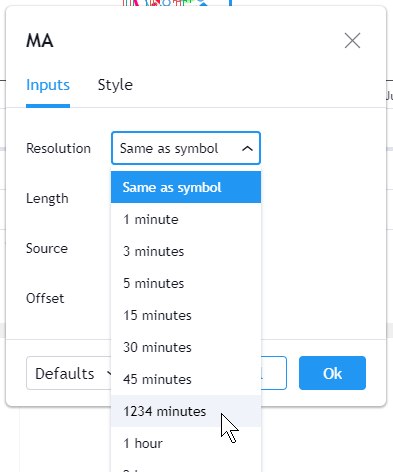Image resolution: width=393 pixels, height=472 pixels.
Task: Open the Inputs tab
Action: pyautogui.click(x=48, y=85)
